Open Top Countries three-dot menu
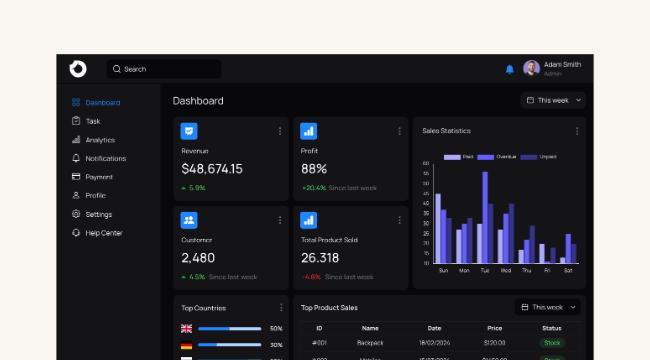Screen dimensions: 650x360 tap(281, 308)
